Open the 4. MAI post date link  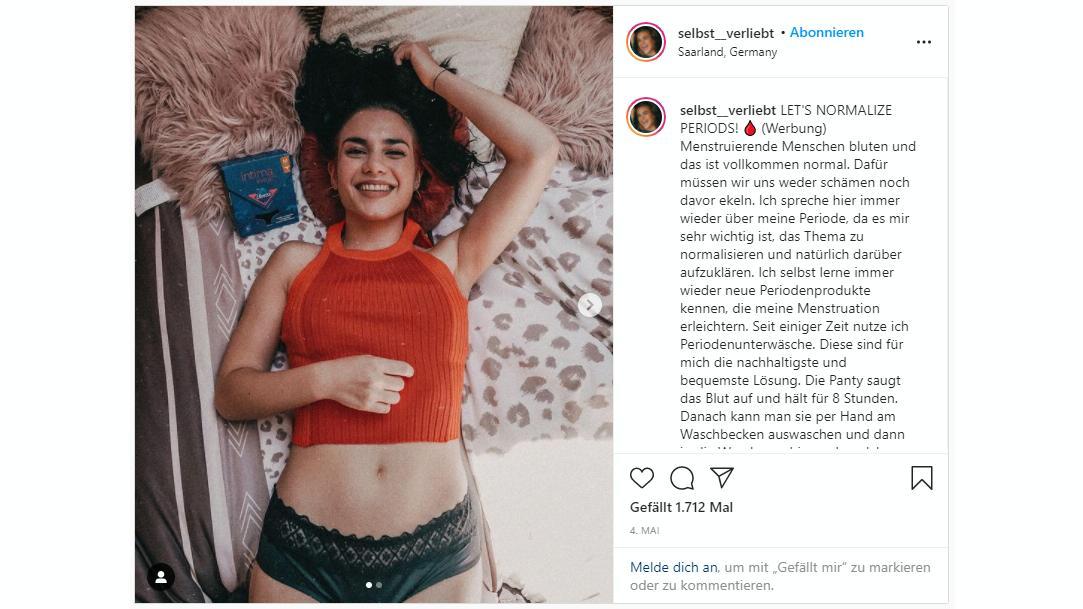tap(644, 530)
